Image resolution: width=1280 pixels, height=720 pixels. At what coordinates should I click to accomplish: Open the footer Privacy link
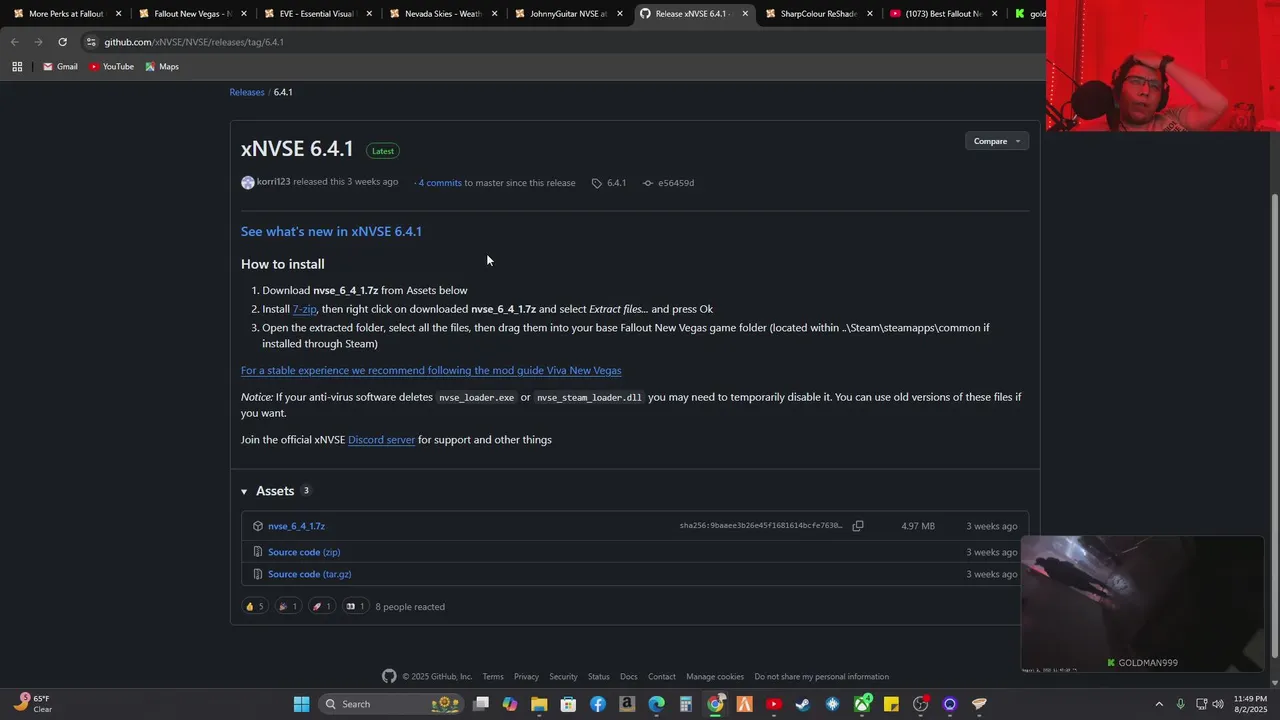(526, 677)
